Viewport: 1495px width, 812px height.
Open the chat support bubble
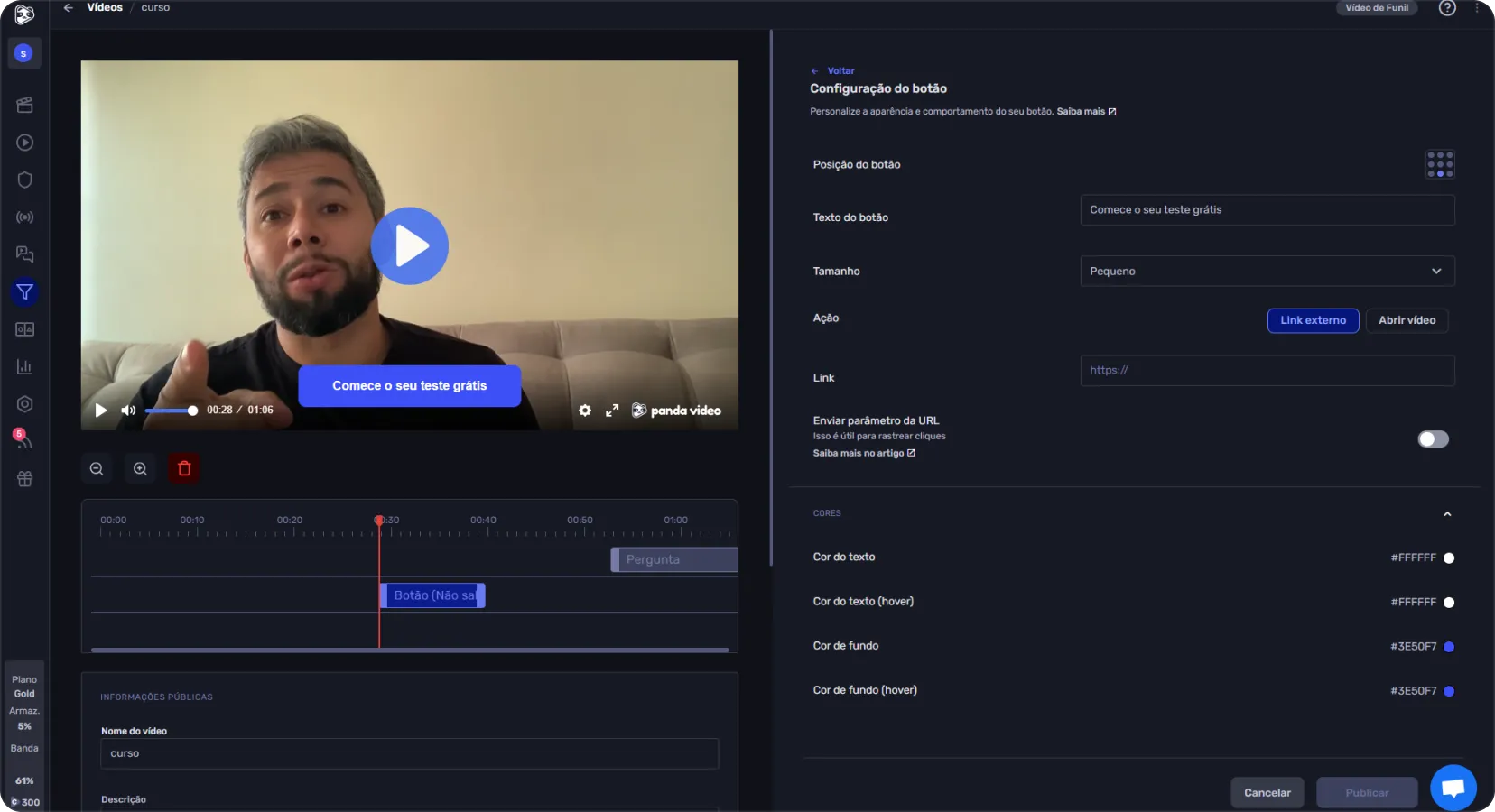[1453, 788]
